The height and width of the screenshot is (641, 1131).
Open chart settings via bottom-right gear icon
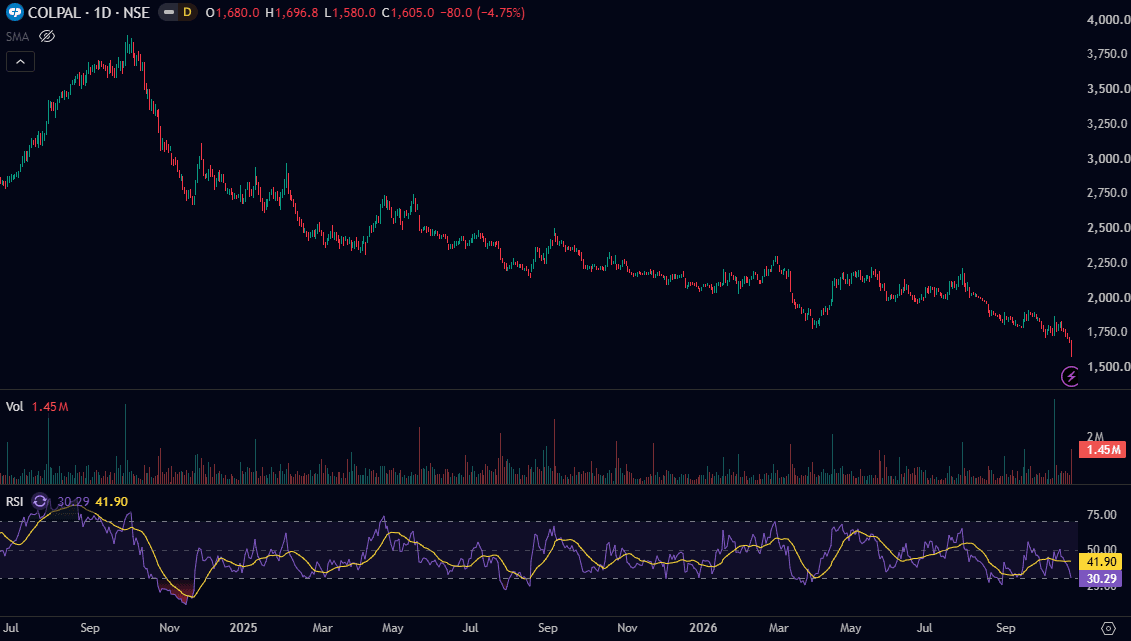coord(1109,628)
